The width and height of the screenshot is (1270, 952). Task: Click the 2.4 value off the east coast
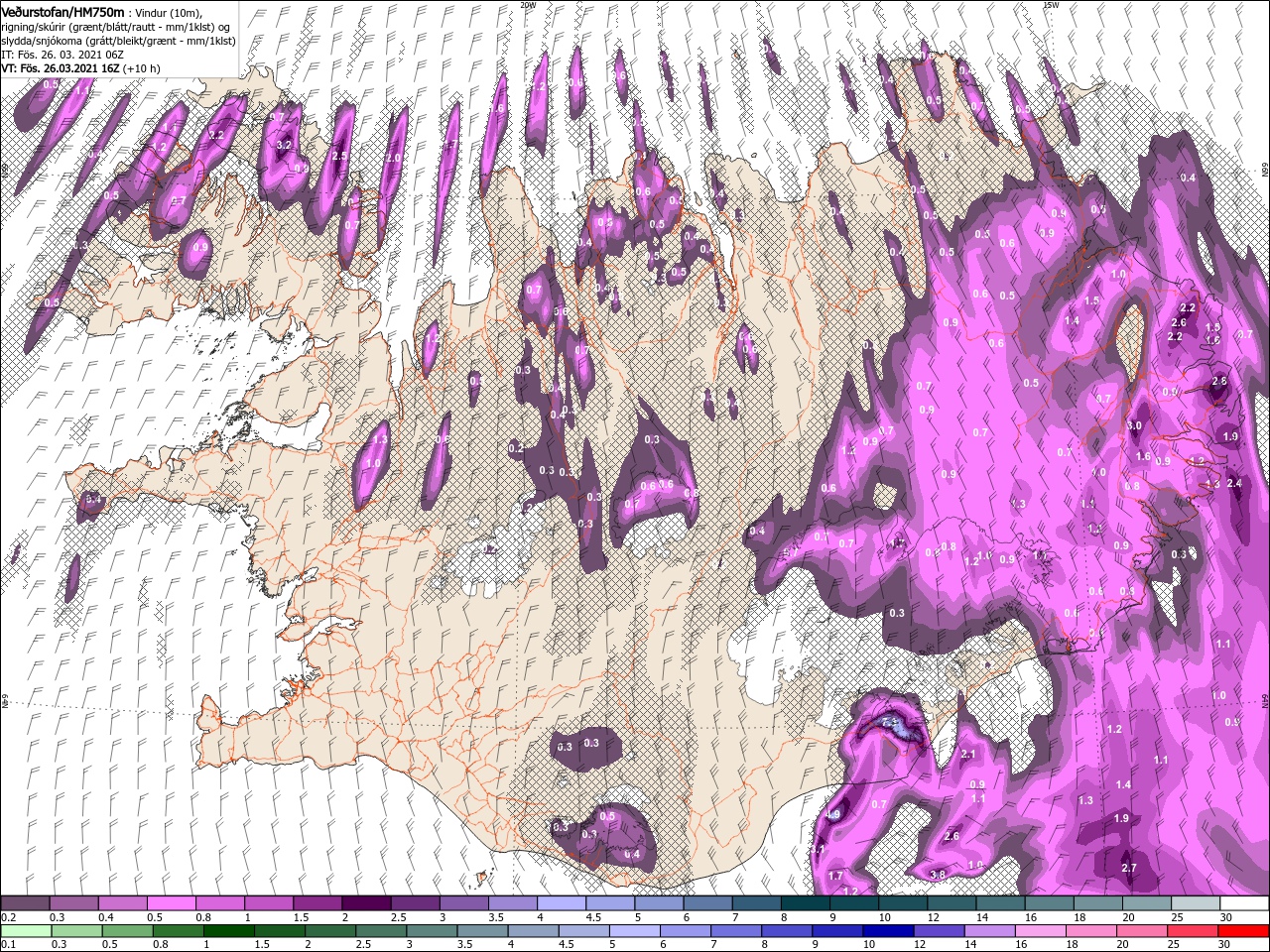[x=1234, y=483]
